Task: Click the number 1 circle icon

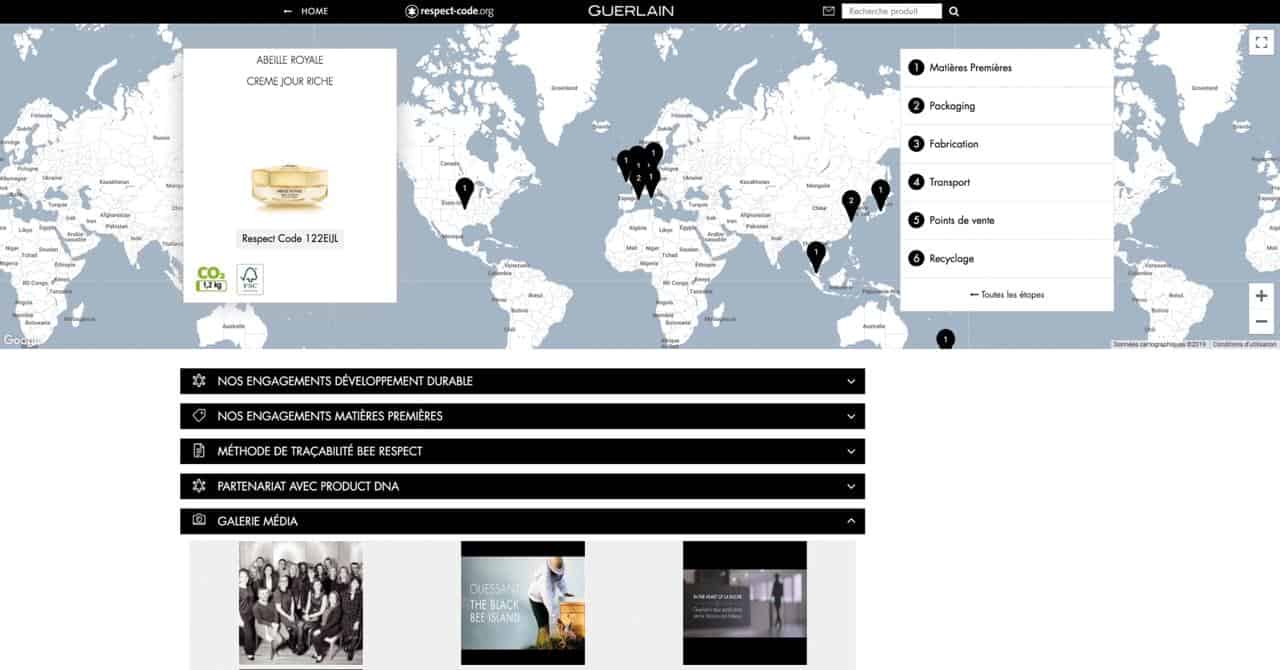Action: (x=916, y=68)
